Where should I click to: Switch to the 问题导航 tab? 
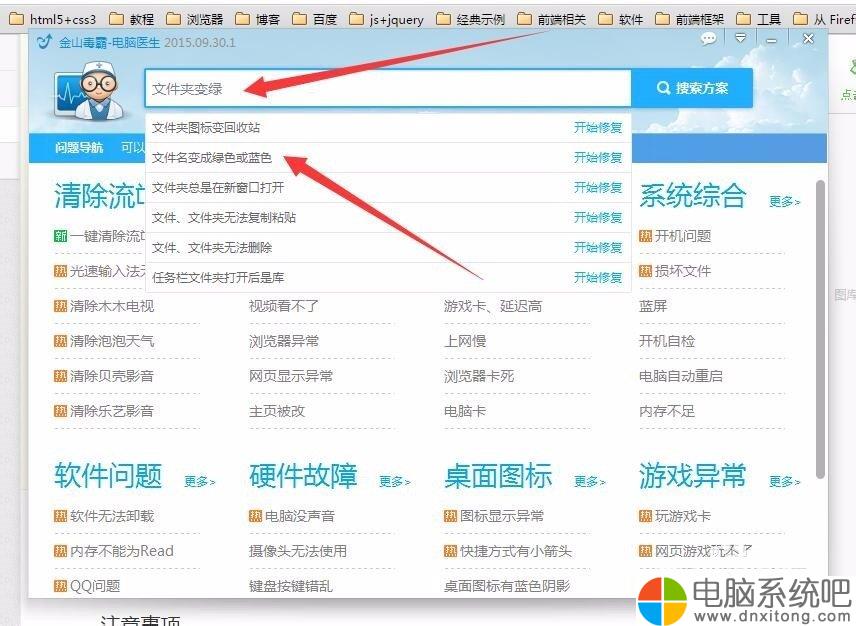pos(79,147)
